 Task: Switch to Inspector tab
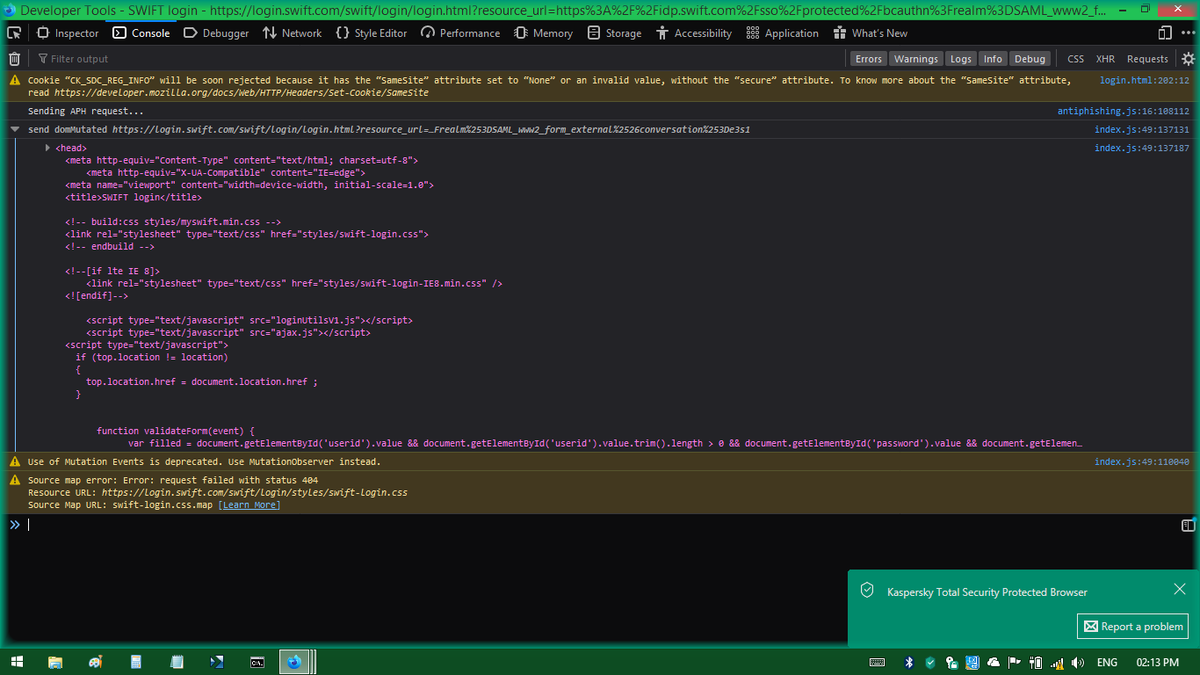(69, 33)
